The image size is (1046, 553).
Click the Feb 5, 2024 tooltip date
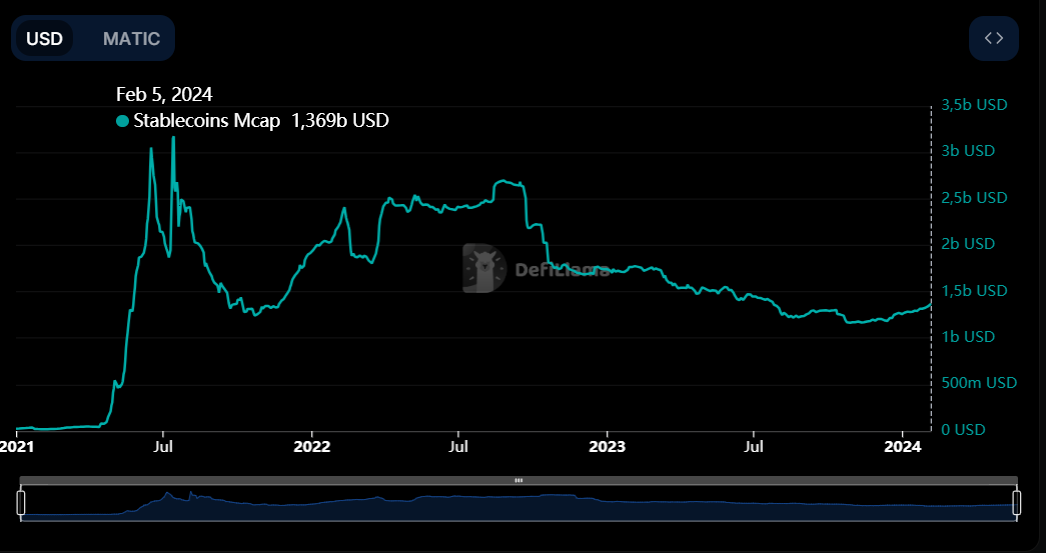[x=164, y=95]
